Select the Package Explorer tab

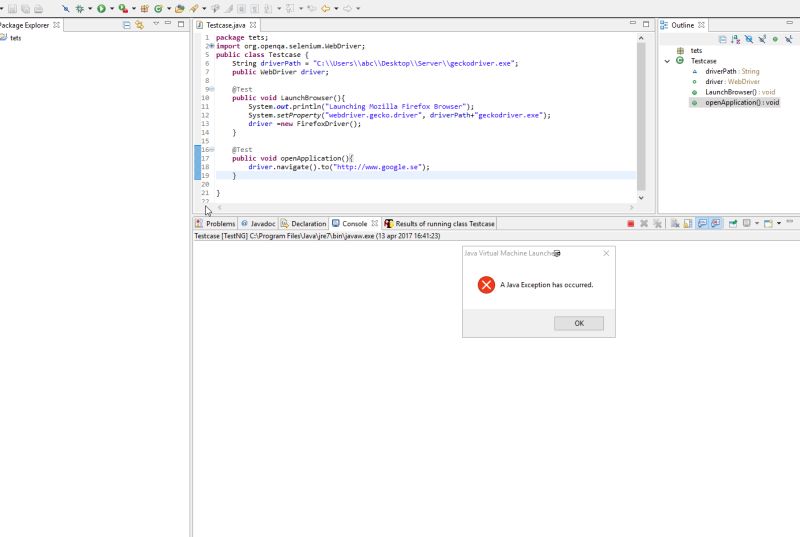(x=28, y=25)
